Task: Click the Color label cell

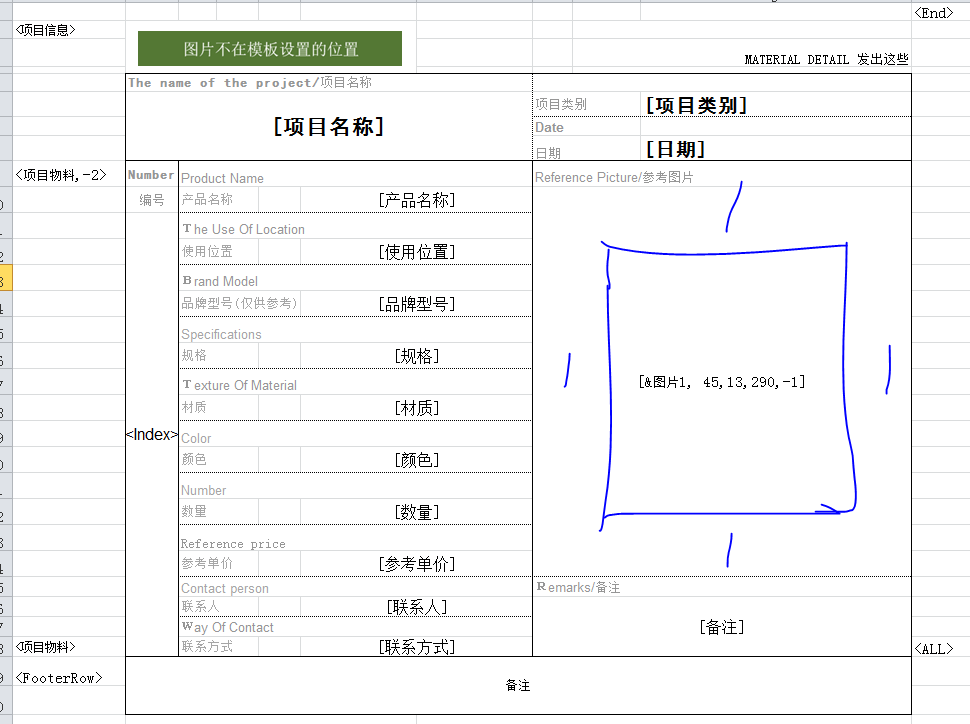Action: tap(196, 438)
